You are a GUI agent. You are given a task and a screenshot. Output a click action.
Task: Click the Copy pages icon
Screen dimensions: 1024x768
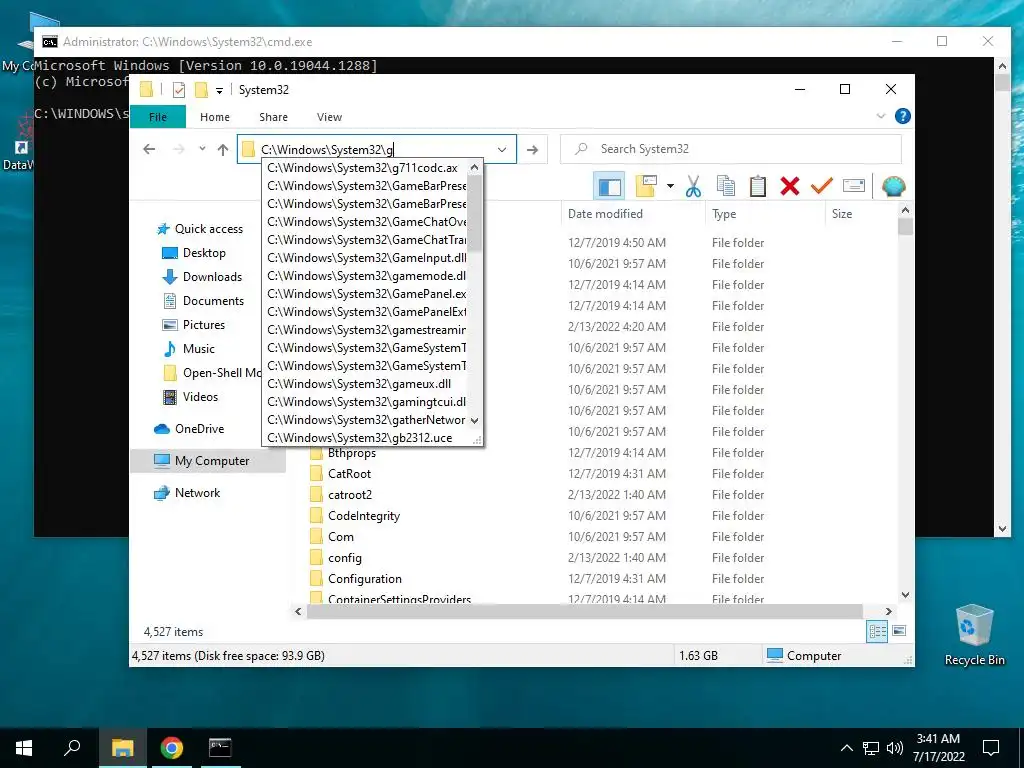726,187
